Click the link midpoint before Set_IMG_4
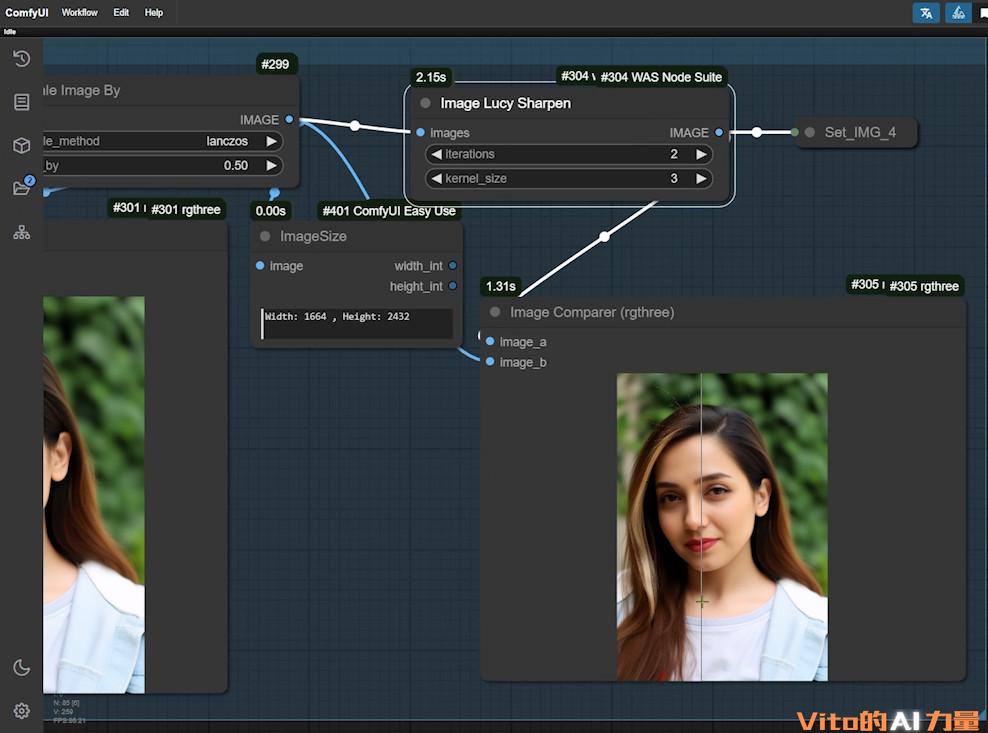This screenshot has width=988, height=733. [757, 132]
